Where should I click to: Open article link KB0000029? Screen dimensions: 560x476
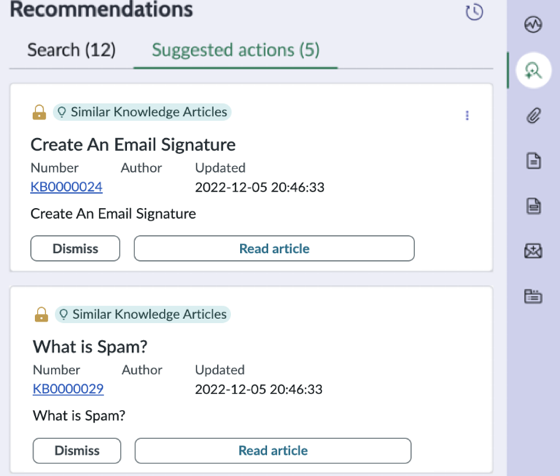(68, 389)
